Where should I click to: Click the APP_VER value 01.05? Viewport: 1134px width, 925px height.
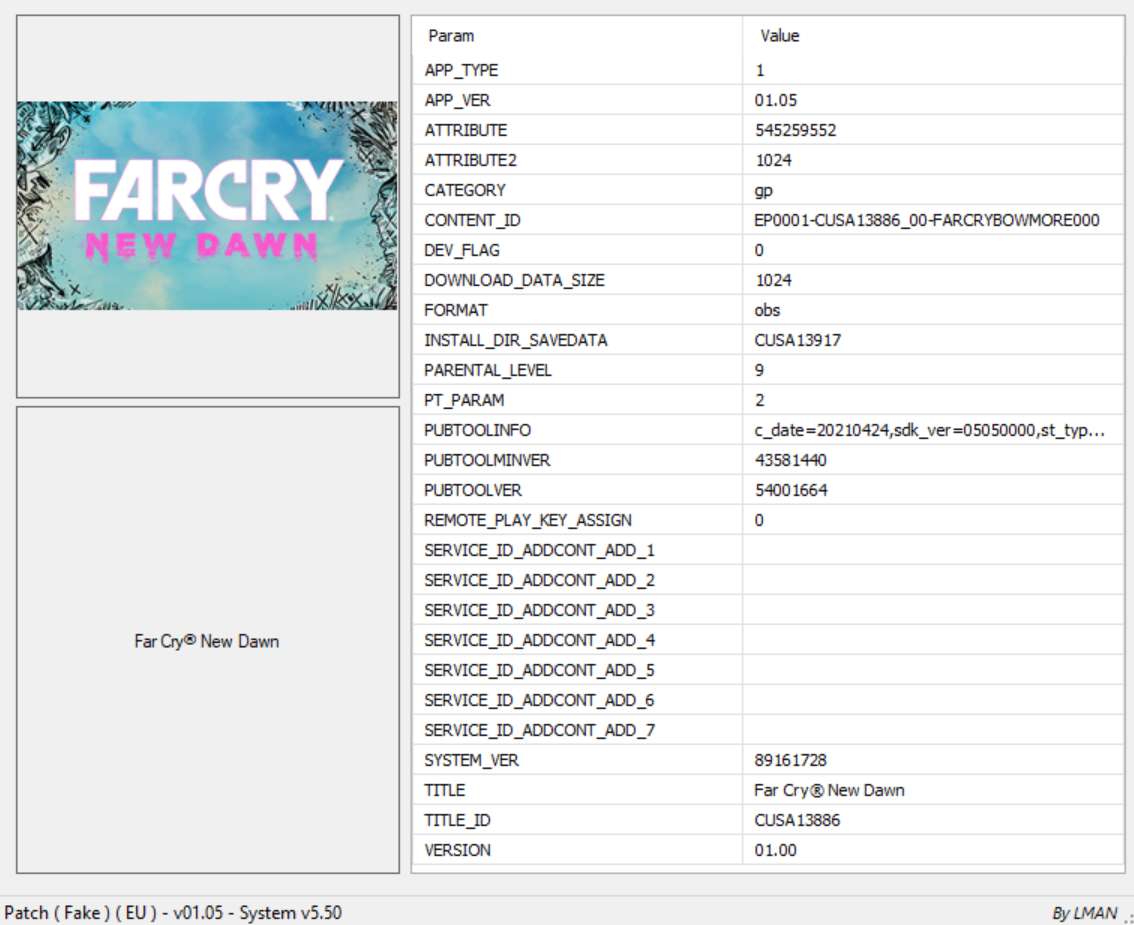coord(775,100)
